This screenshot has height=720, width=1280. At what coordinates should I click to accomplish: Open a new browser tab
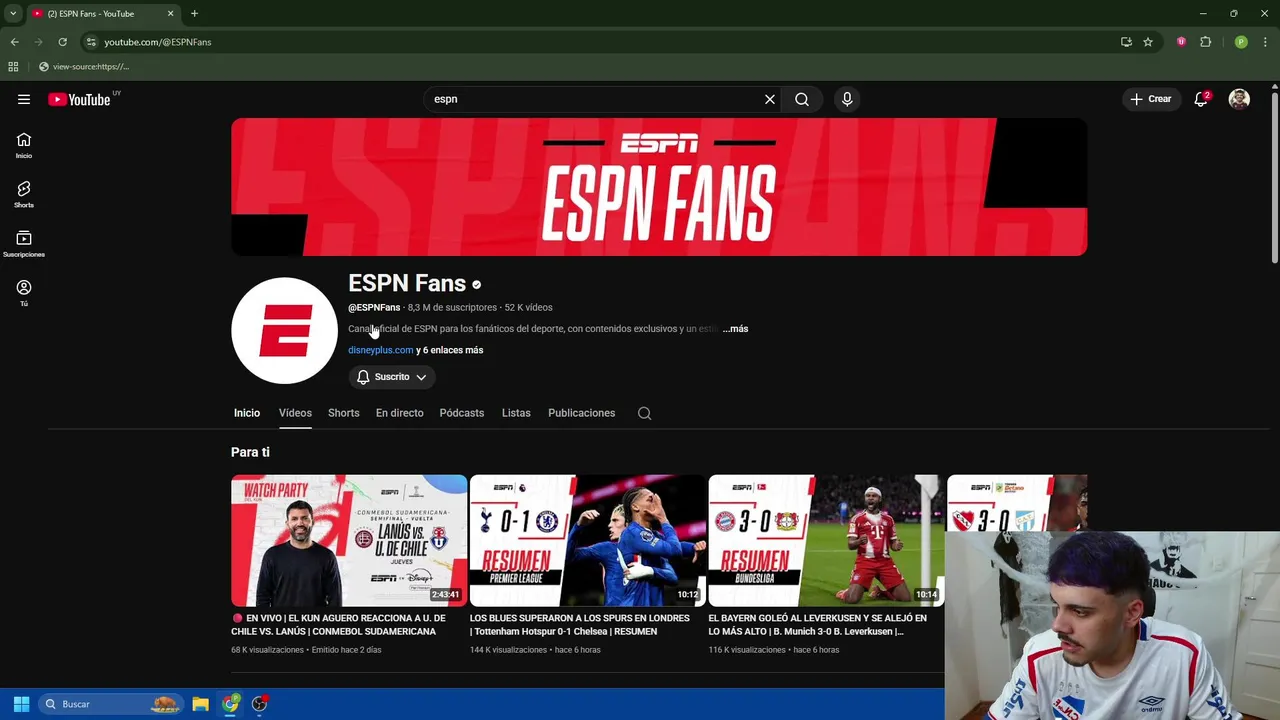point(194,13)
